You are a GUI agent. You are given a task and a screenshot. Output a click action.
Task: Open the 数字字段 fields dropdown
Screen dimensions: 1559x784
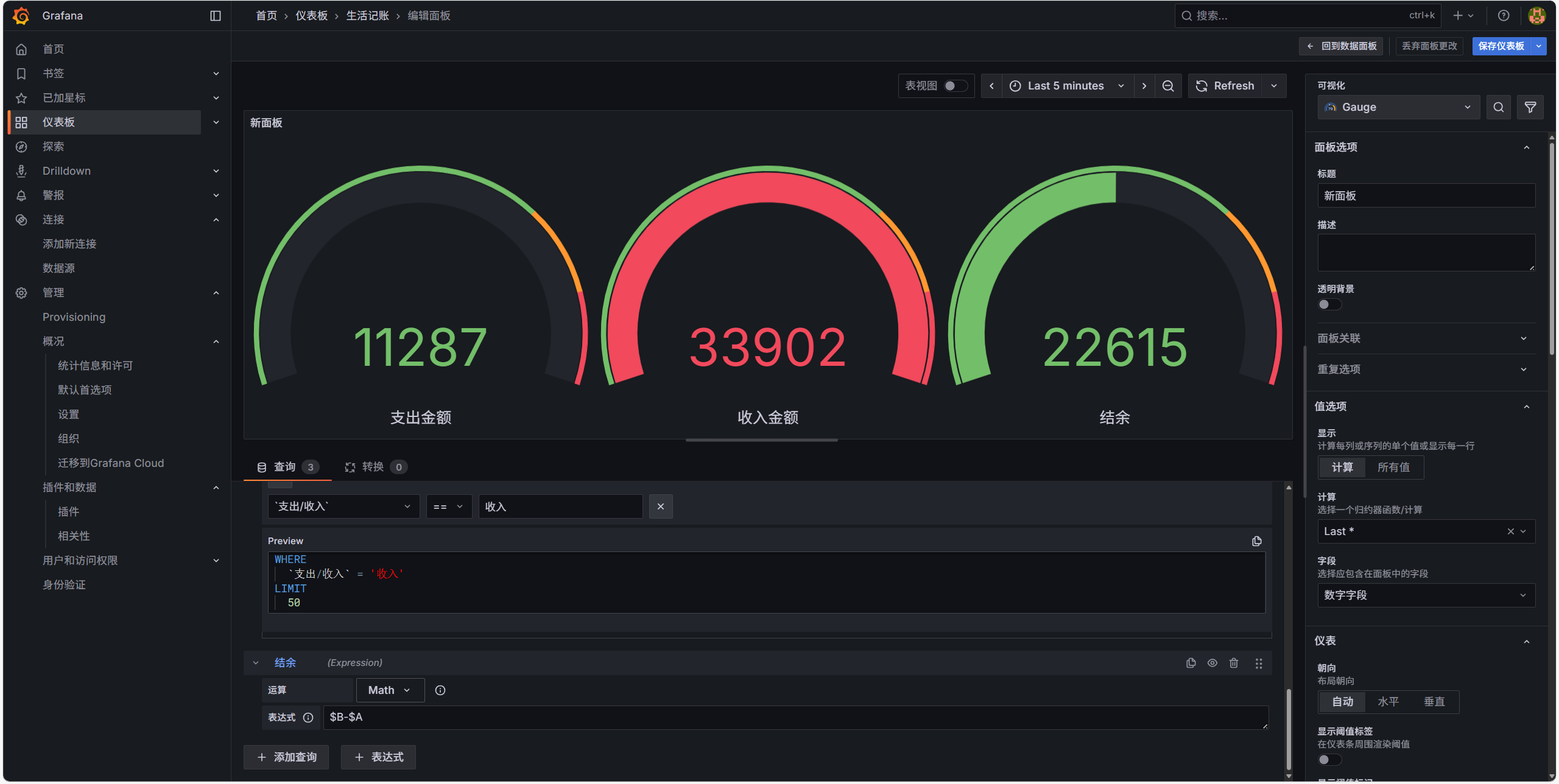coord(1426,595)
